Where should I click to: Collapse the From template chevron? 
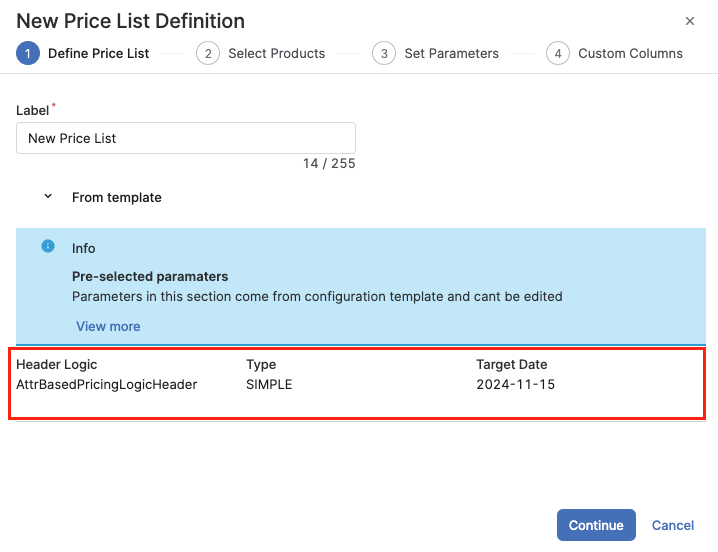pos(48,197)
